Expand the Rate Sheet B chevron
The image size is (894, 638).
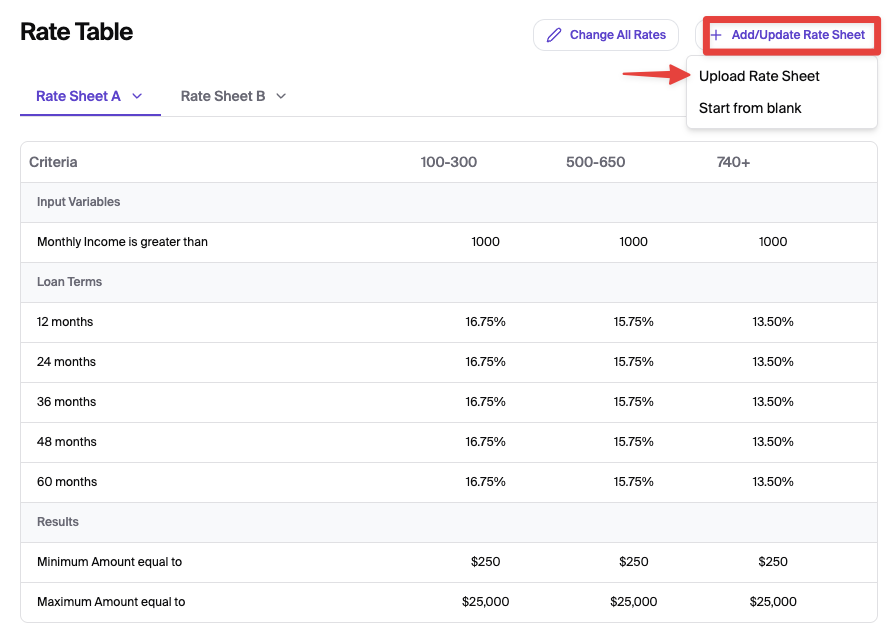click(x=281, y=96)
